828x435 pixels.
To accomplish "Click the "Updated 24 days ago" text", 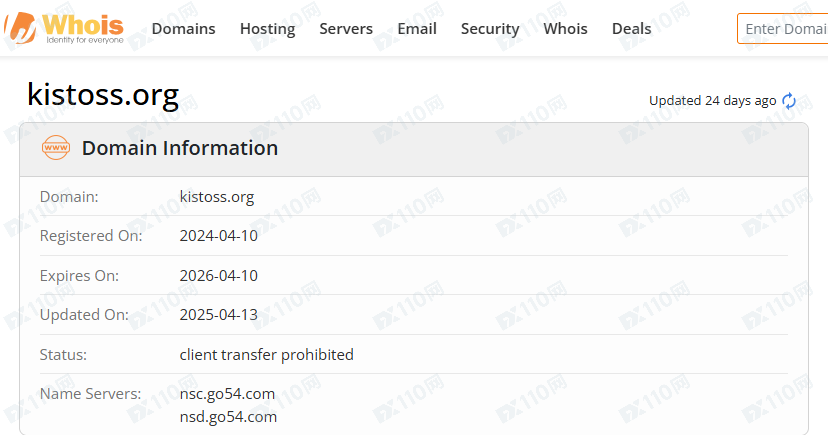I will pos(712,100).
